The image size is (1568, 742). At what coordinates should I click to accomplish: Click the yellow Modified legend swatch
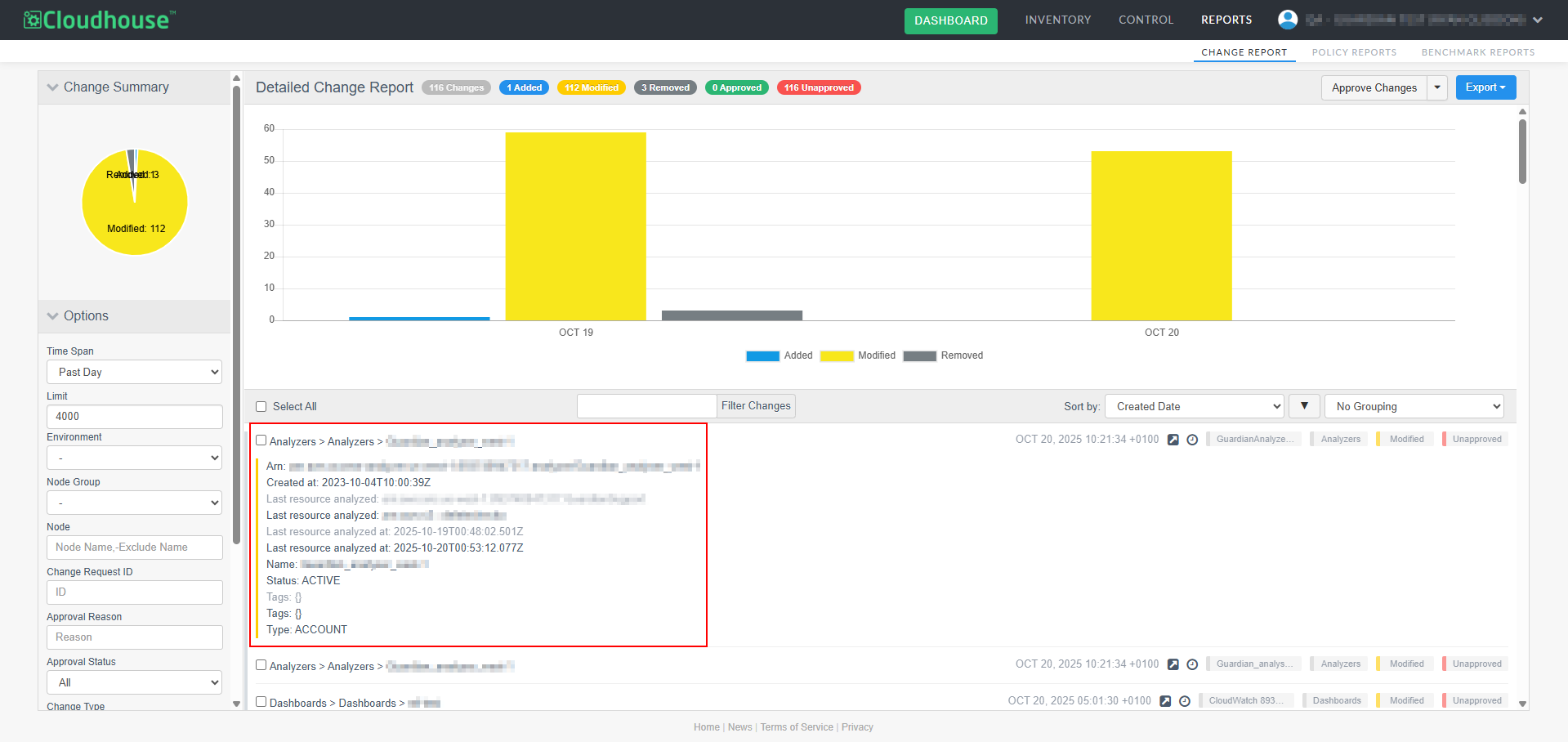tap(837, 356)
